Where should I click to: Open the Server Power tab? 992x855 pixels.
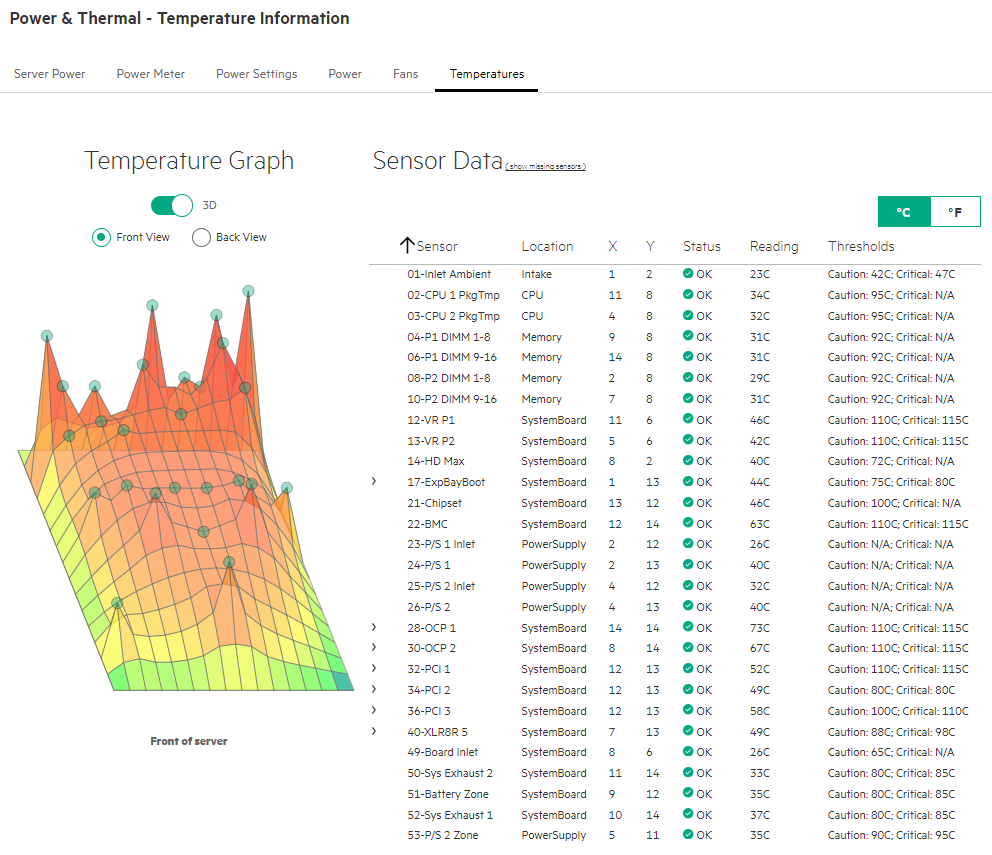(49, 74)
